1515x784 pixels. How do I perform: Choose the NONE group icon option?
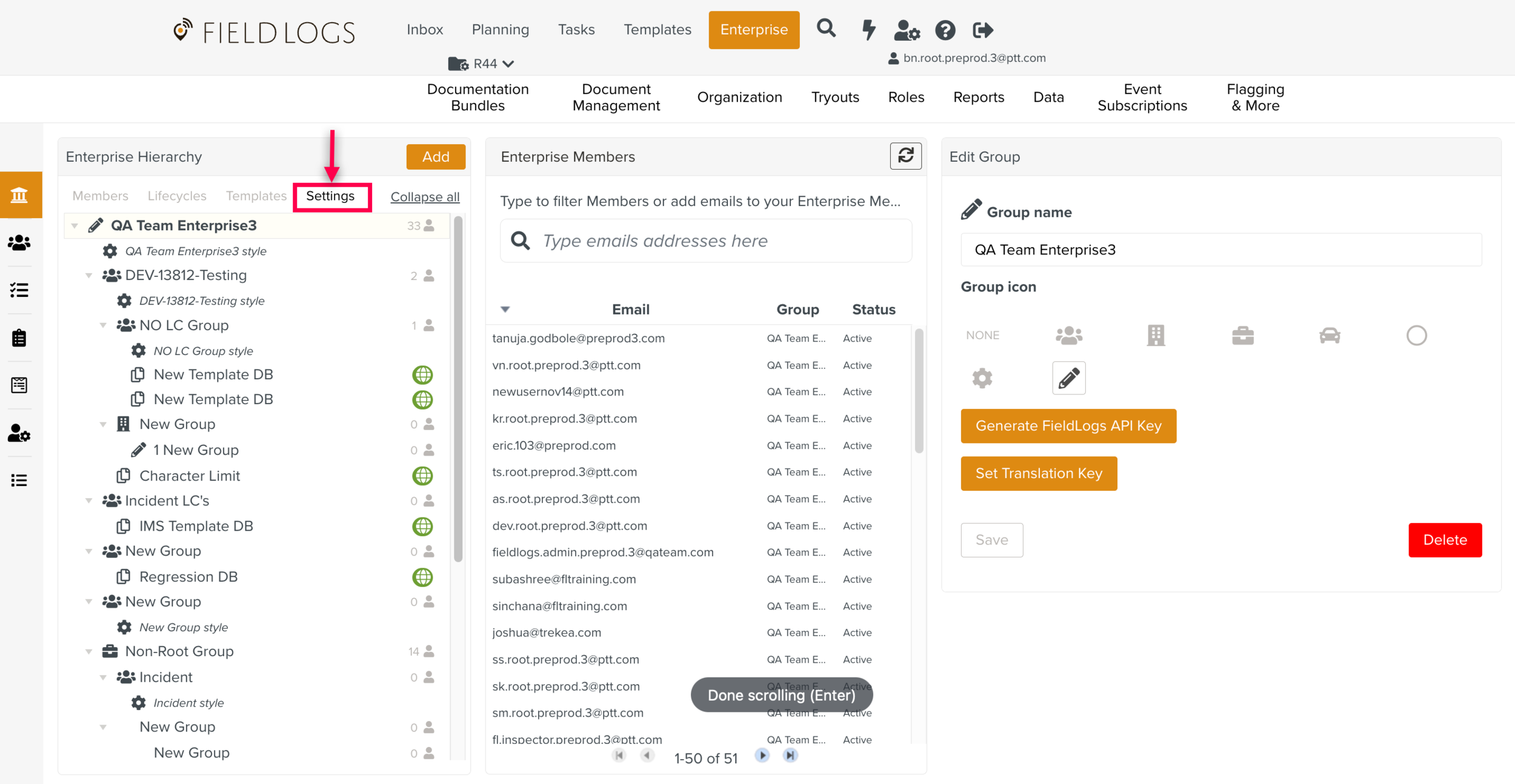pyautogui.click(x=982, y=335)
